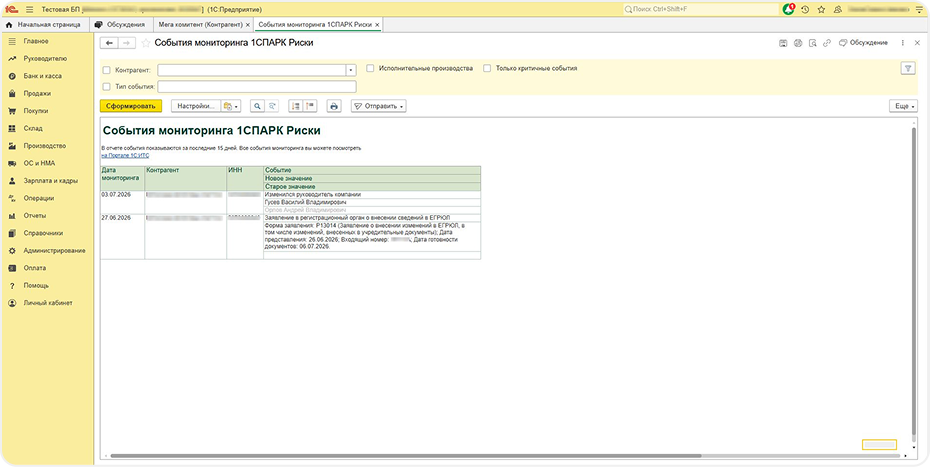Click the Настройки... button
Image resolution: width=930 pixels, height=467 pixels.
[196, 106]
